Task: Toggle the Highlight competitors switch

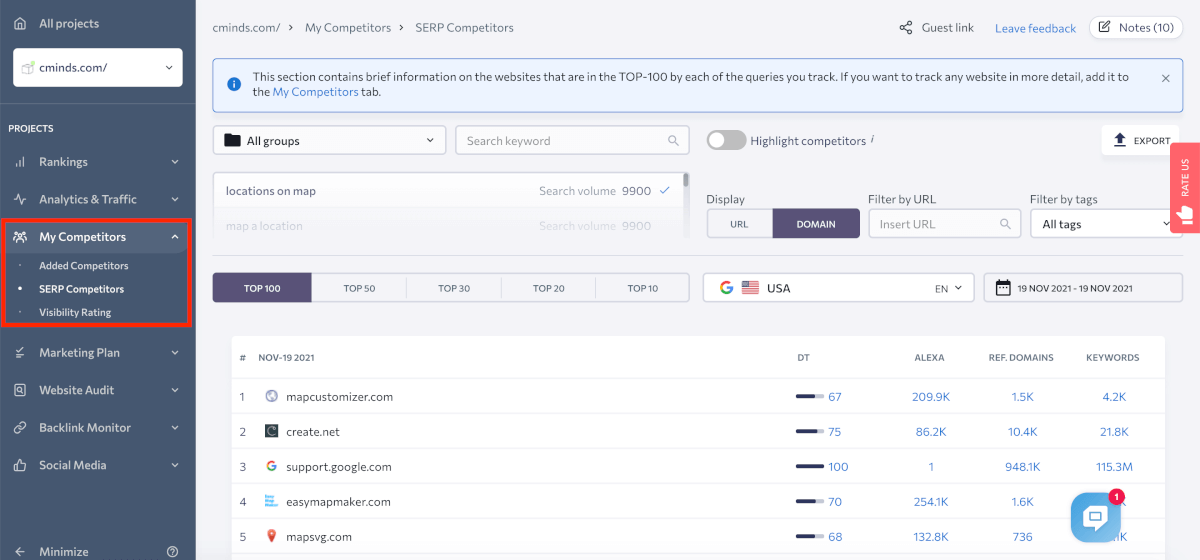Action: pyautogui.click(x=726, y=141)
